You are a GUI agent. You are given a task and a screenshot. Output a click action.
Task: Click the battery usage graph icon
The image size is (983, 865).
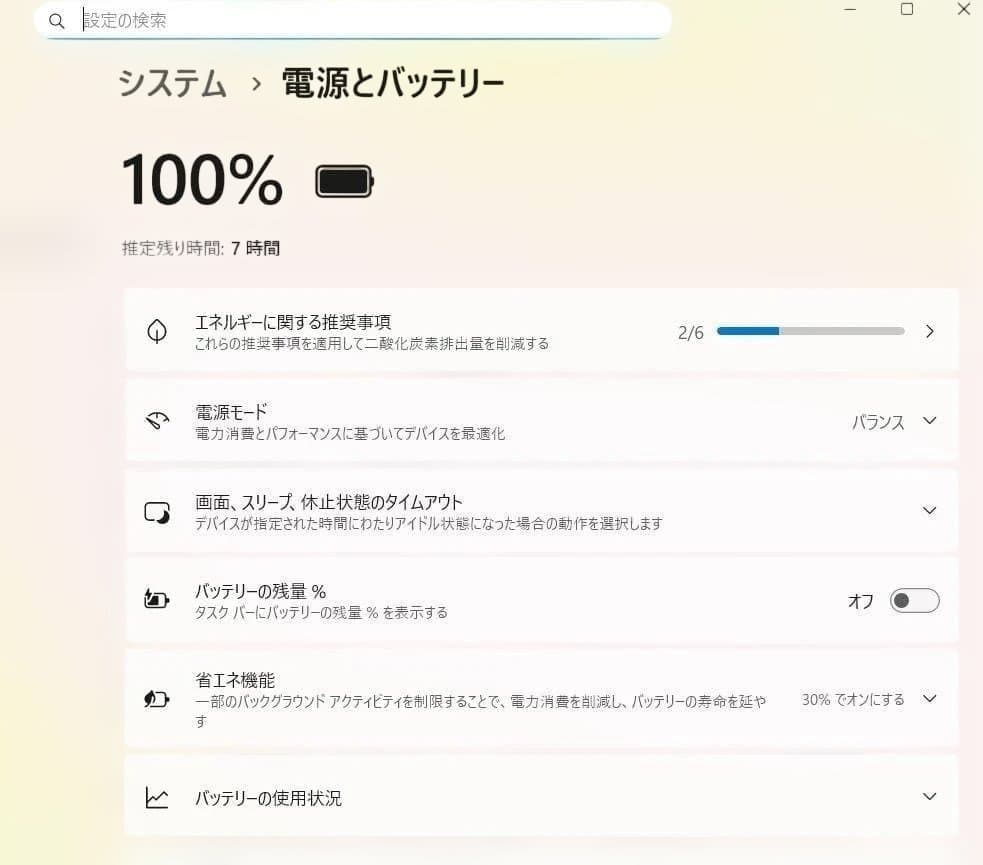point(157,797)
